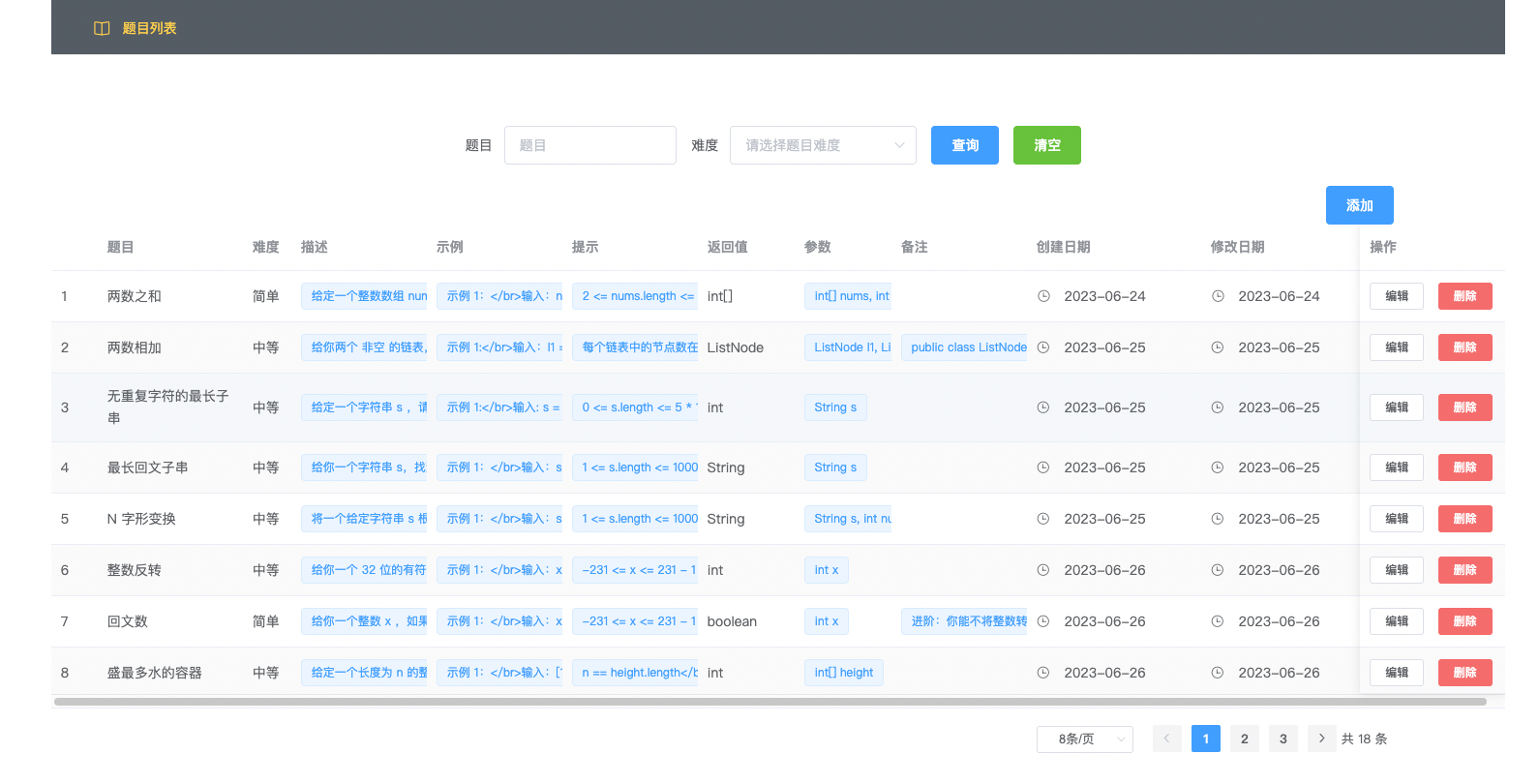Viewport: 1539px width, 784px height.
Task: Click the clock icon in row 1 创建日期
Action: (1043, 296)
